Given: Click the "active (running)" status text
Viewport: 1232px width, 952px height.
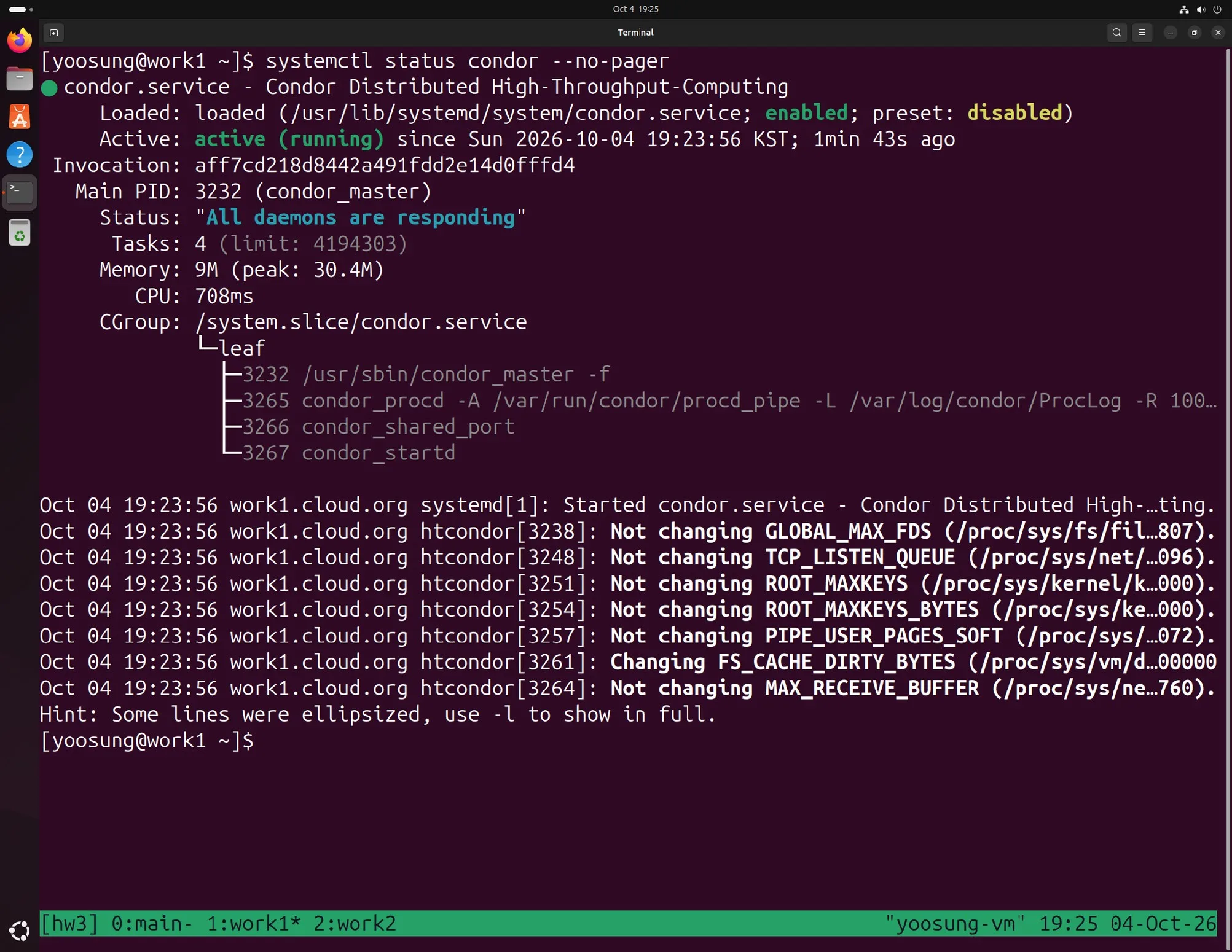Looking at the screenshot, I should point(289,139).
